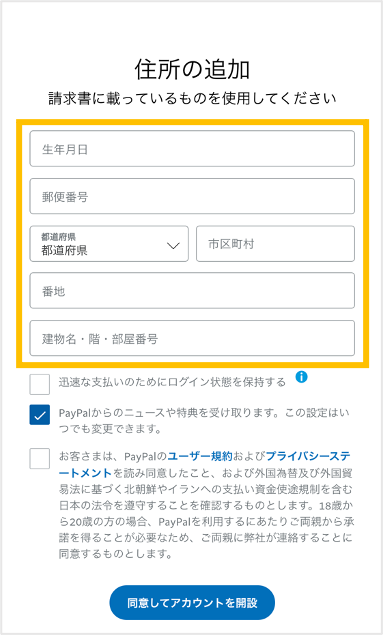Focus the 郵便番号 input field
The image size is (383, 635).
point(192,196)
